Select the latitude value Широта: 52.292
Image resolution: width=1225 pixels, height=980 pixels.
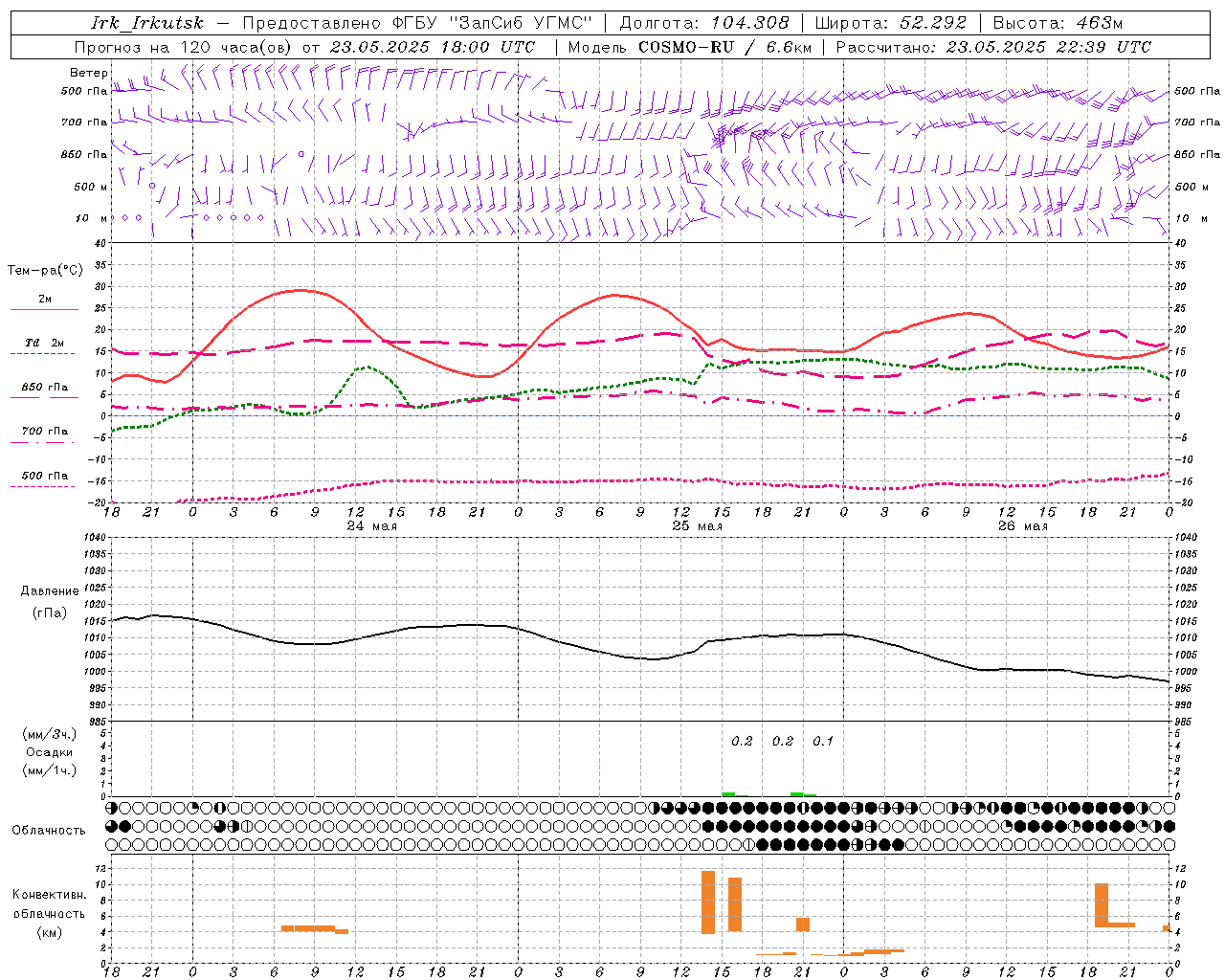pyautogui.click(x=891, y=23)
